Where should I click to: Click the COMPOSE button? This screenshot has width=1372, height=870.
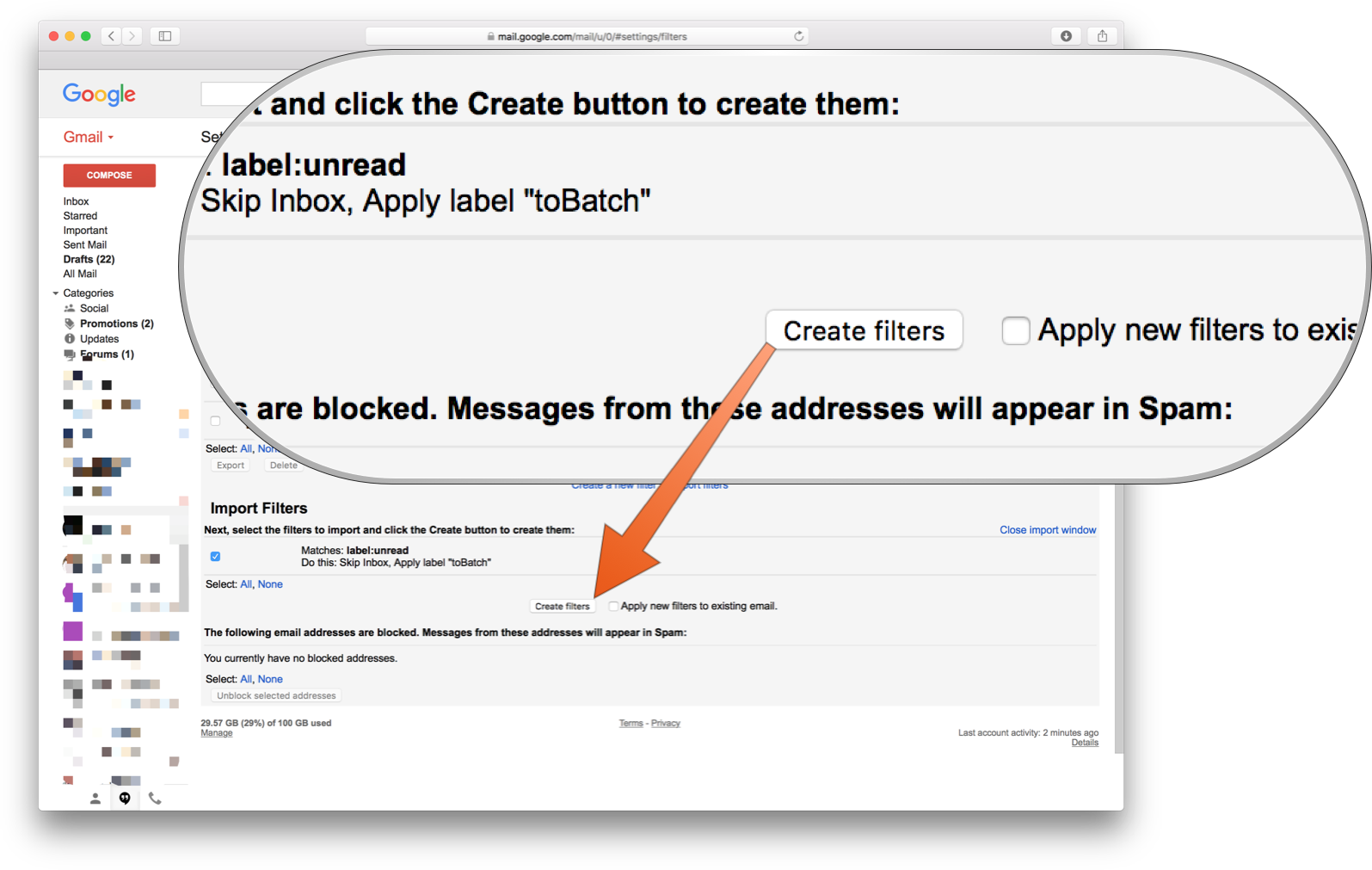[109, 176]
